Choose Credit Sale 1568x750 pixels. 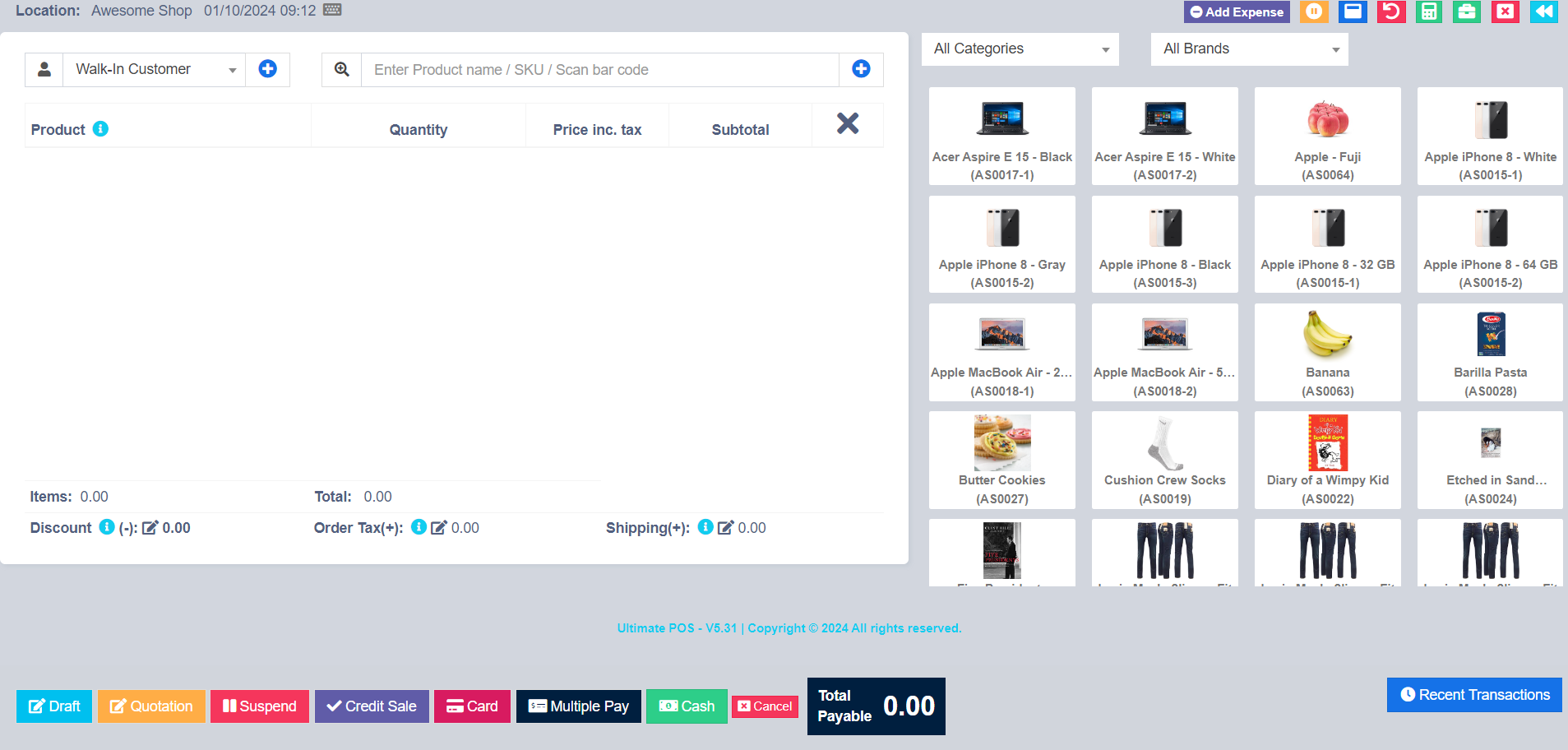[x=372, y=706]
